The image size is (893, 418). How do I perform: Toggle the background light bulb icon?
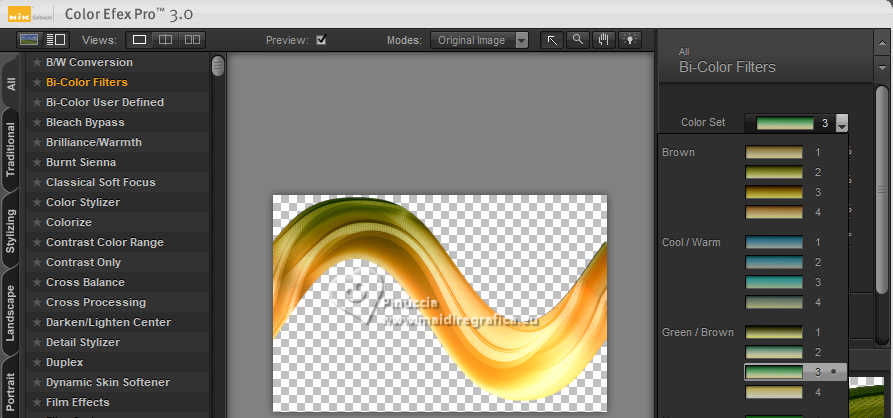[x=630, y=40]
